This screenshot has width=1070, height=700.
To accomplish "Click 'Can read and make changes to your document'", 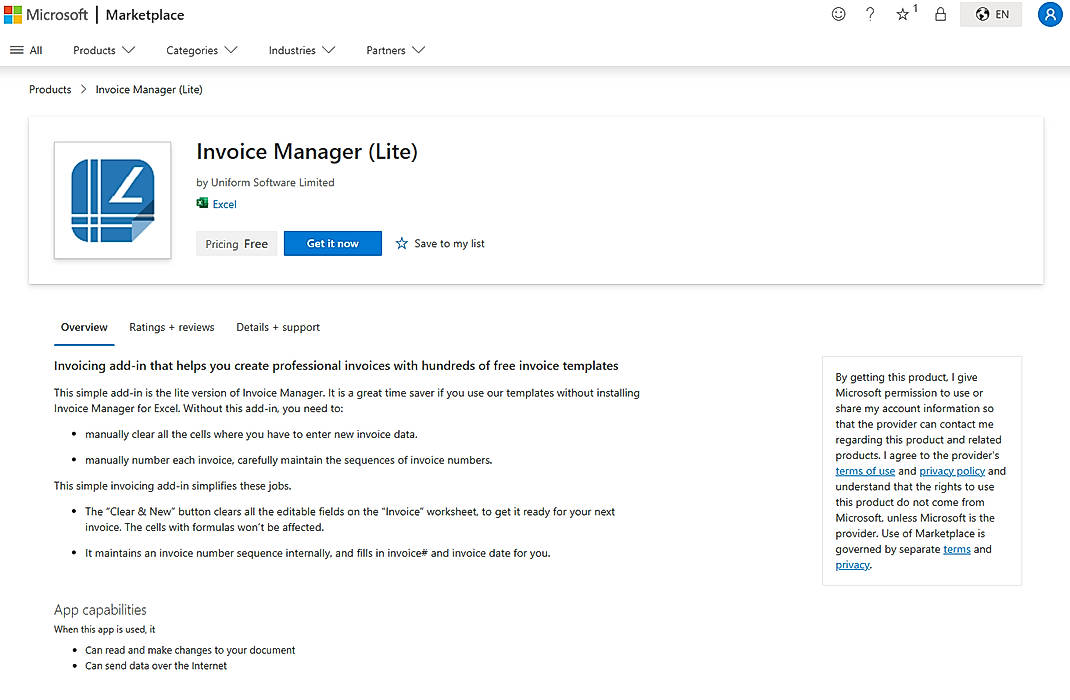I will (x=190, y=650).
